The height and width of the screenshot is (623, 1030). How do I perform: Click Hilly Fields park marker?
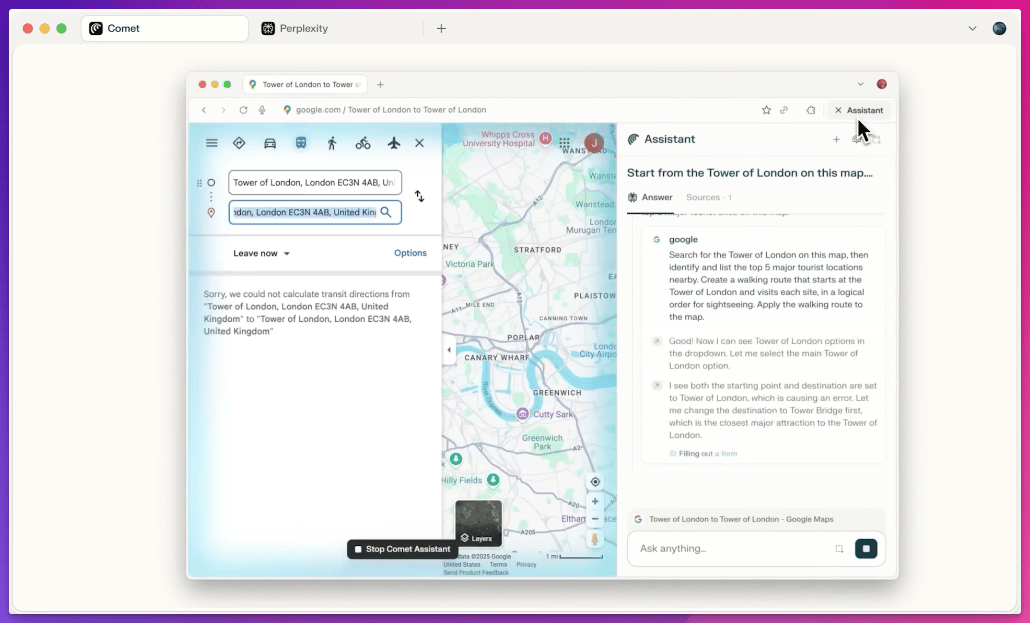tap(493, 480)
